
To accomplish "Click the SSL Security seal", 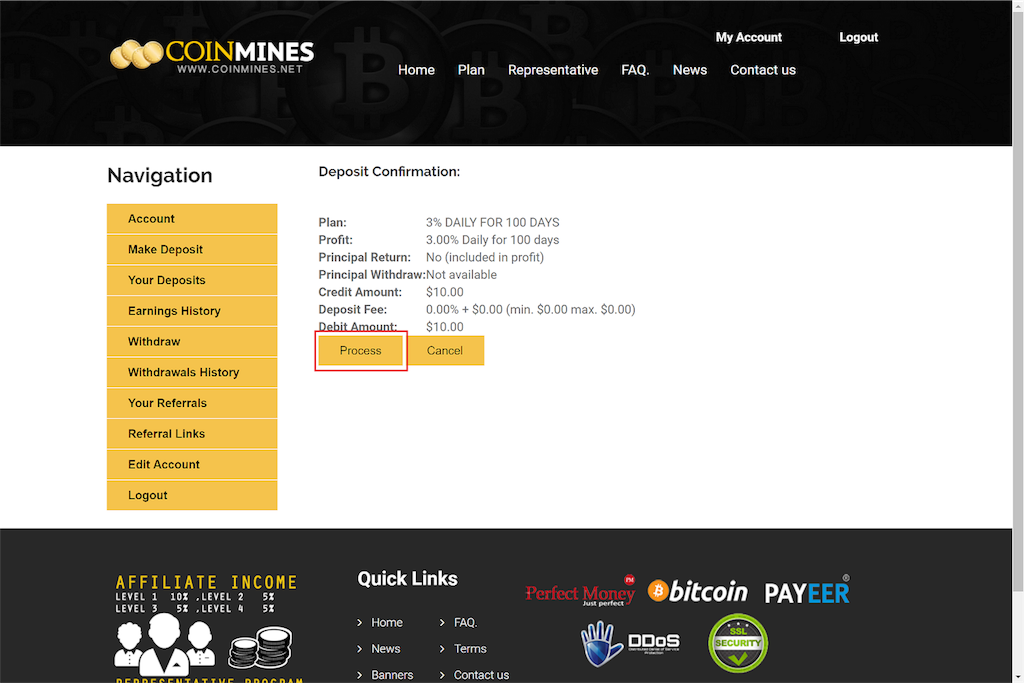I will point(738,643).
